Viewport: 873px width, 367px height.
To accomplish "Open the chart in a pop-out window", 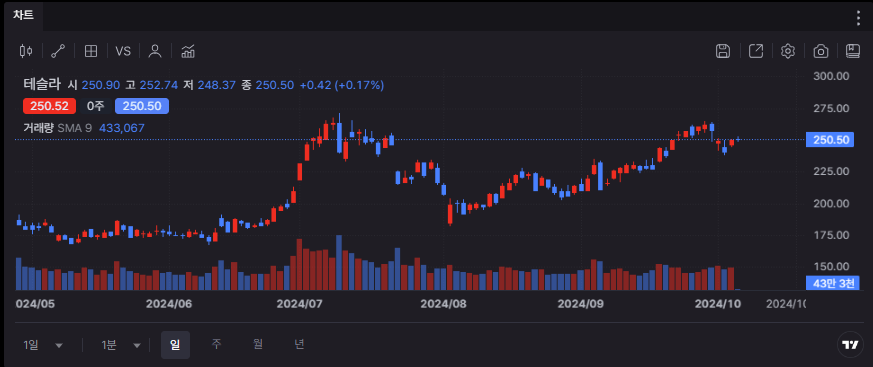I will (x=756, y=51).
